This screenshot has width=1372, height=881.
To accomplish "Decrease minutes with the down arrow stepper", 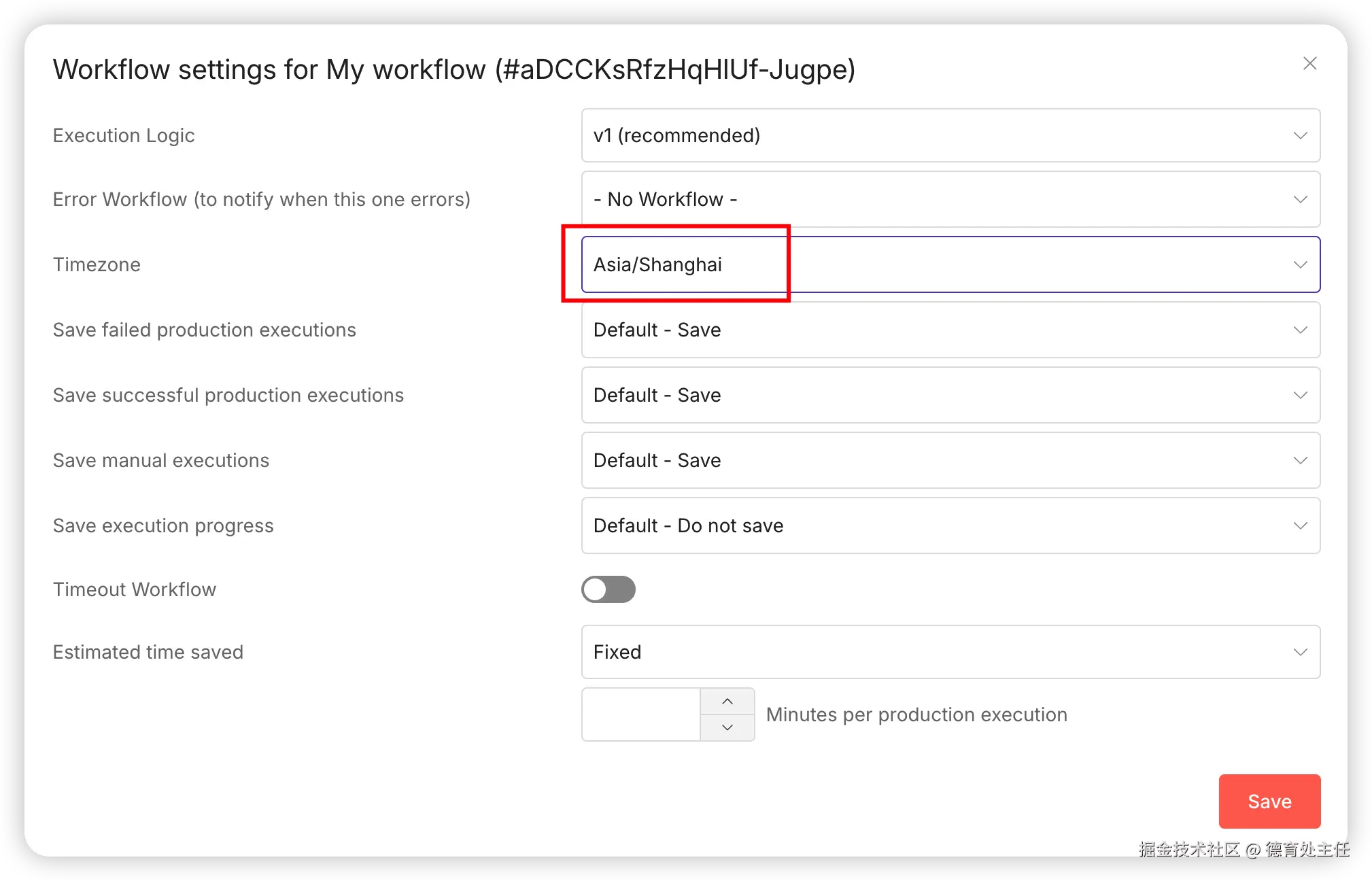I will point(727,727).
